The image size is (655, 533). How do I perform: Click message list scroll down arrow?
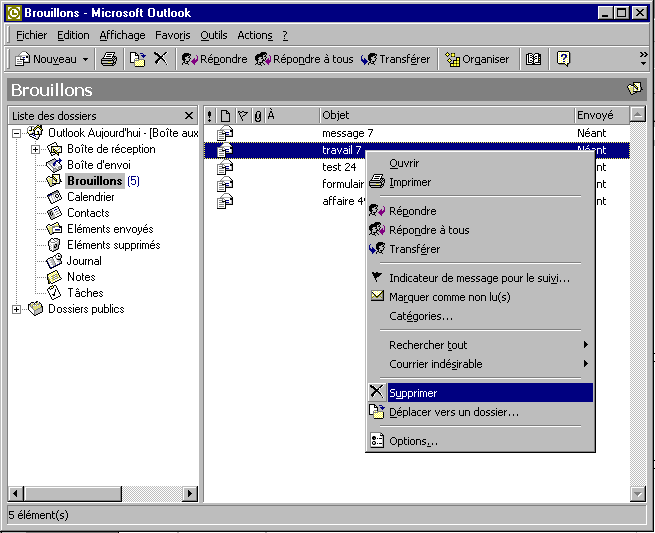tap(637, 494)
